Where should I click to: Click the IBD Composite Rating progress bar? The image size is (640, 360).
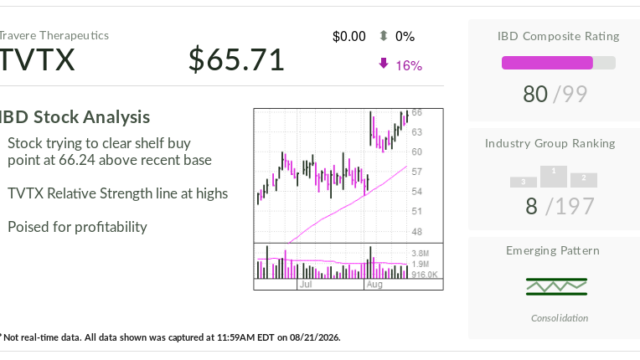click(558, 63)
